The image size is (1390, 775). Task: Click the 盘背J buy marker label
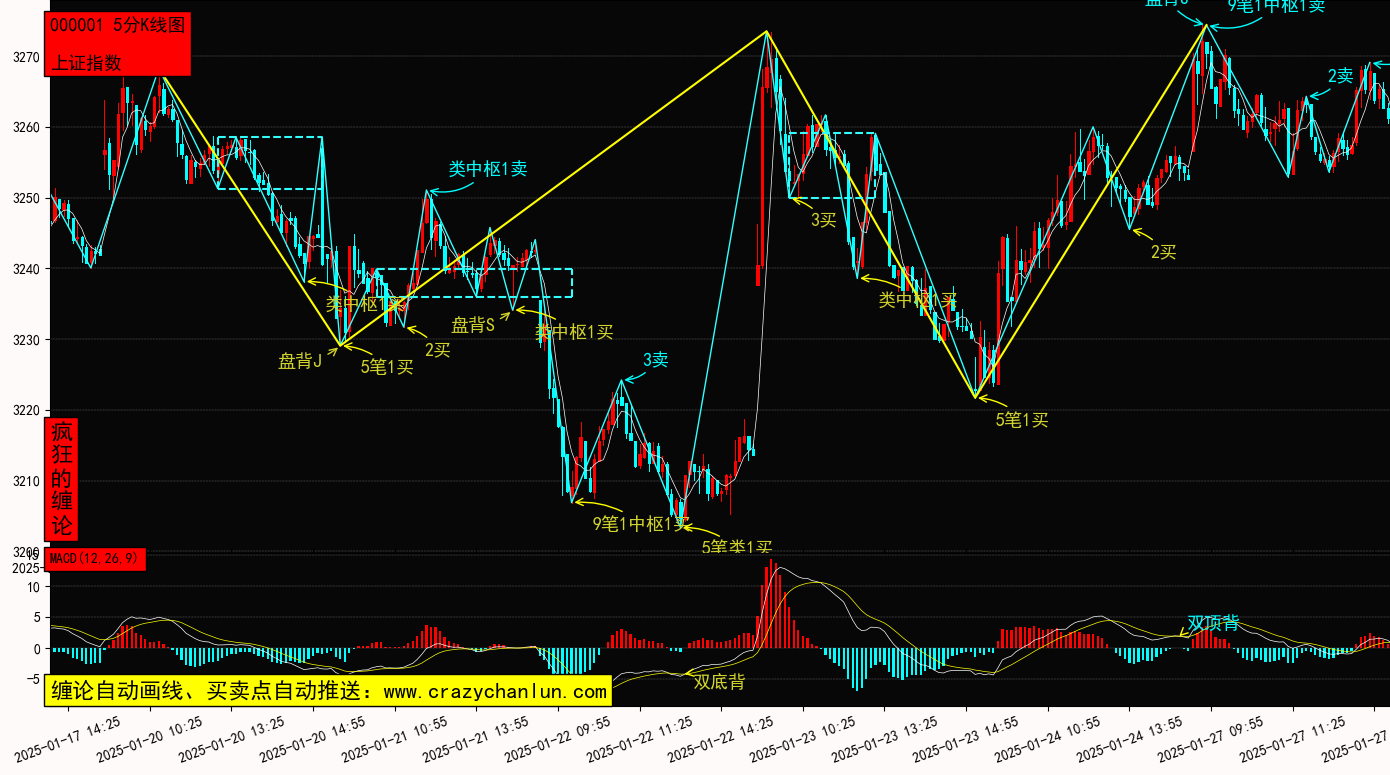click(299, 361)
